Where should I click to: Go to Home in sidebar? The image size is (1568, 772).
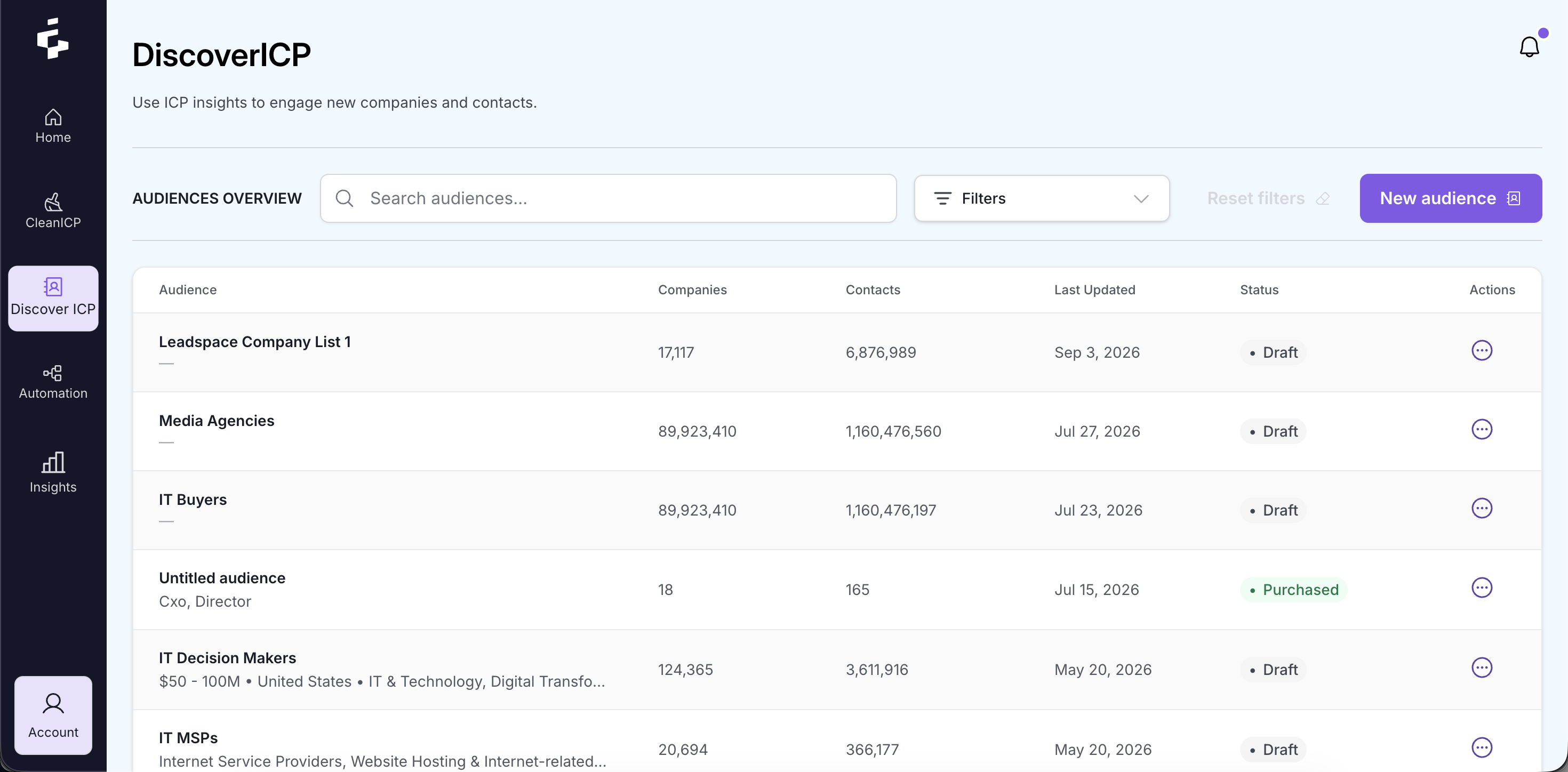pyautogui.click(x=53, y=126)
